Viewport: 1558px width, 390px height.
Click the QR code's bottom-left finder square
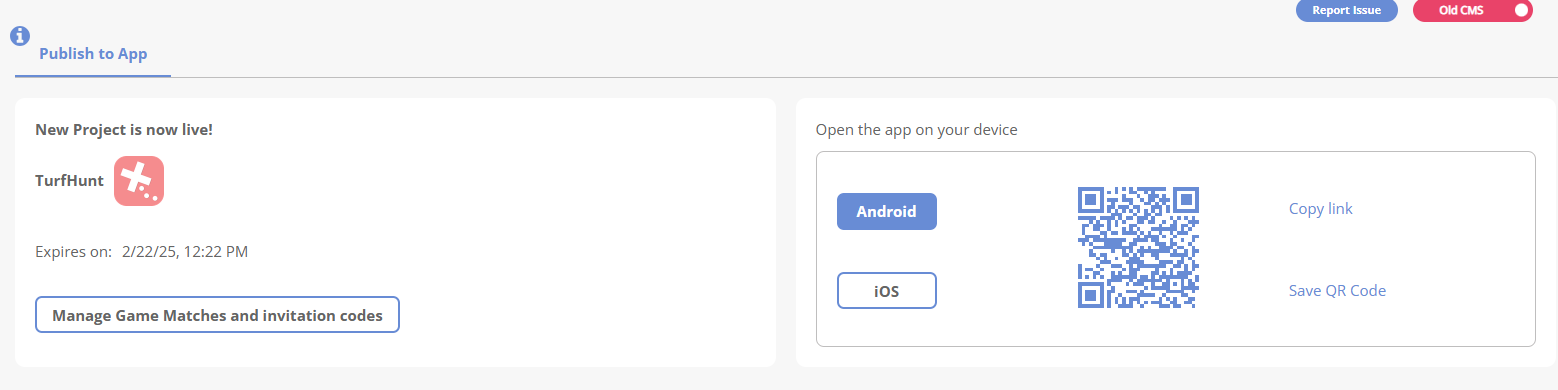[x=1090, y=295]
